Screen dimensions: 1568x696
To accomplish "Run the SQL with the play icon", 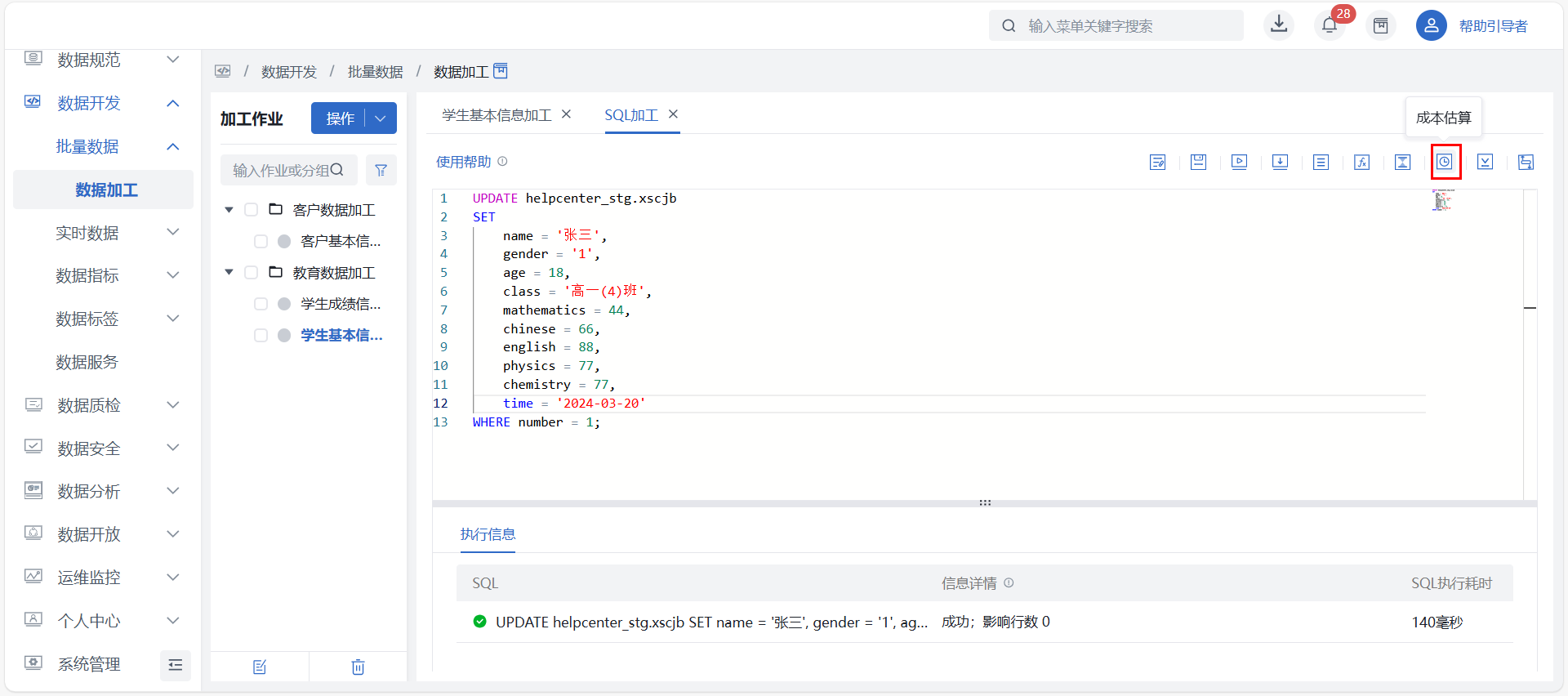I will [x=1239, y=162].
